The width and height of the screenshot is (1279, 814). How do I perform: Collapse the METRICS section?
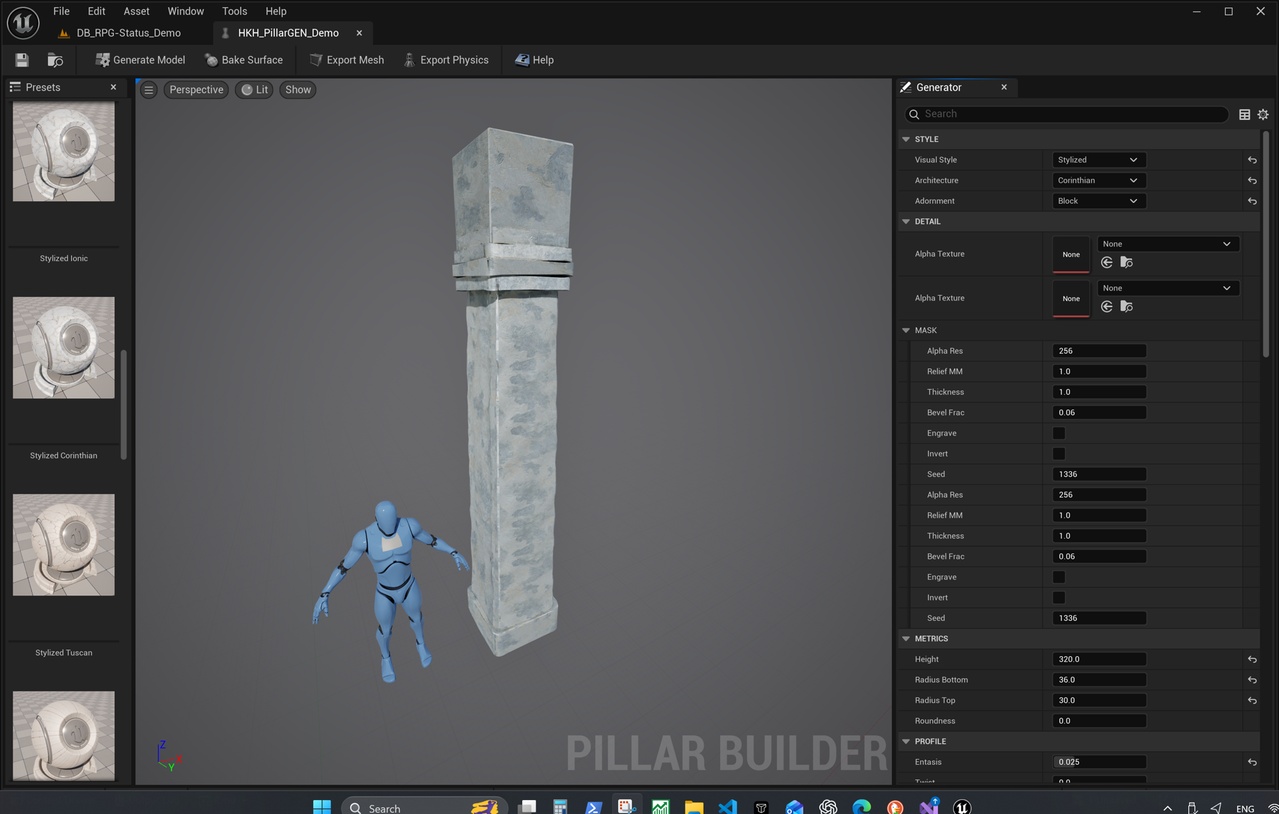click(x=906, y=639)
